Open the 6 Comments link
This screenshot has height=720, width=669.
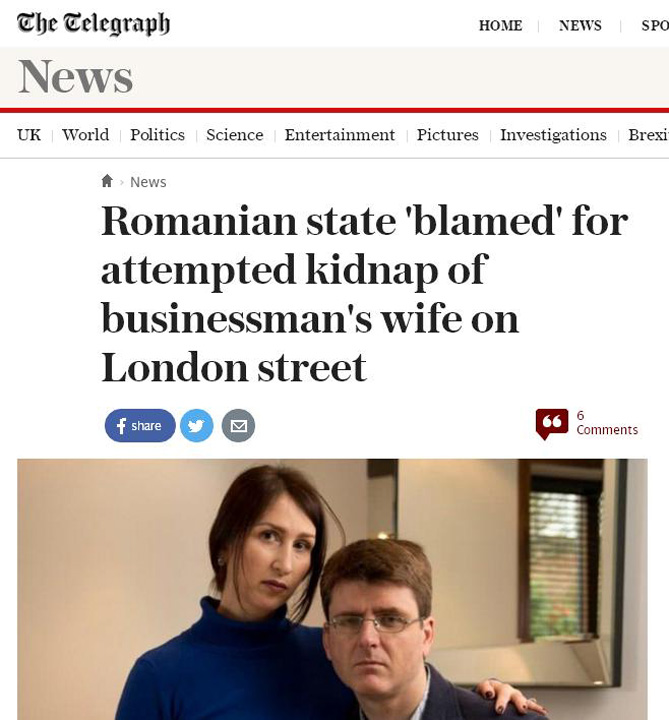[x=607, y=423]
